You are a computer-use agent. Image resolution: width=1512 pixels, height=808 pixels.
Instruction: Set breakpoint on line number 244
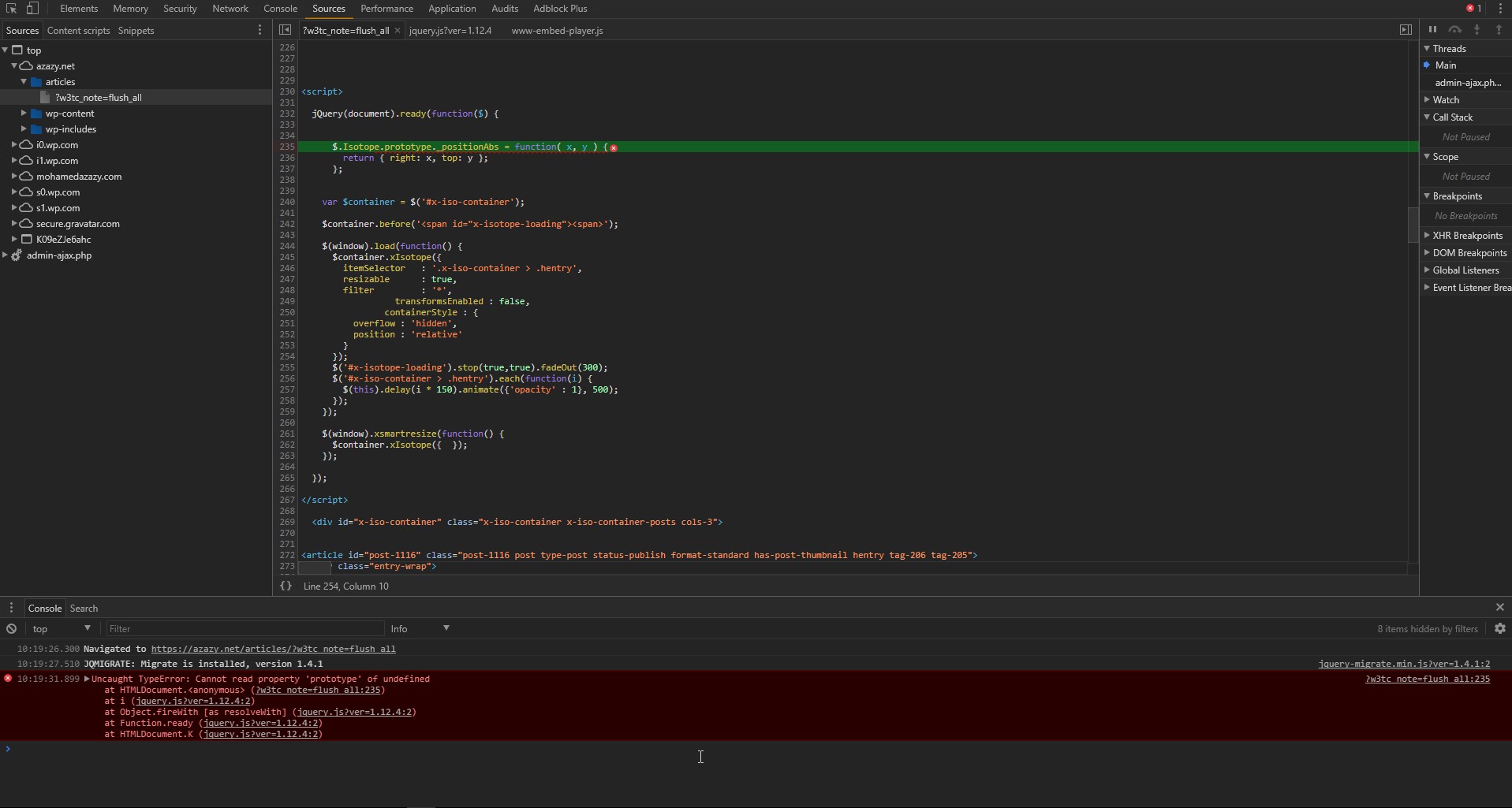[x=286, y=246]
